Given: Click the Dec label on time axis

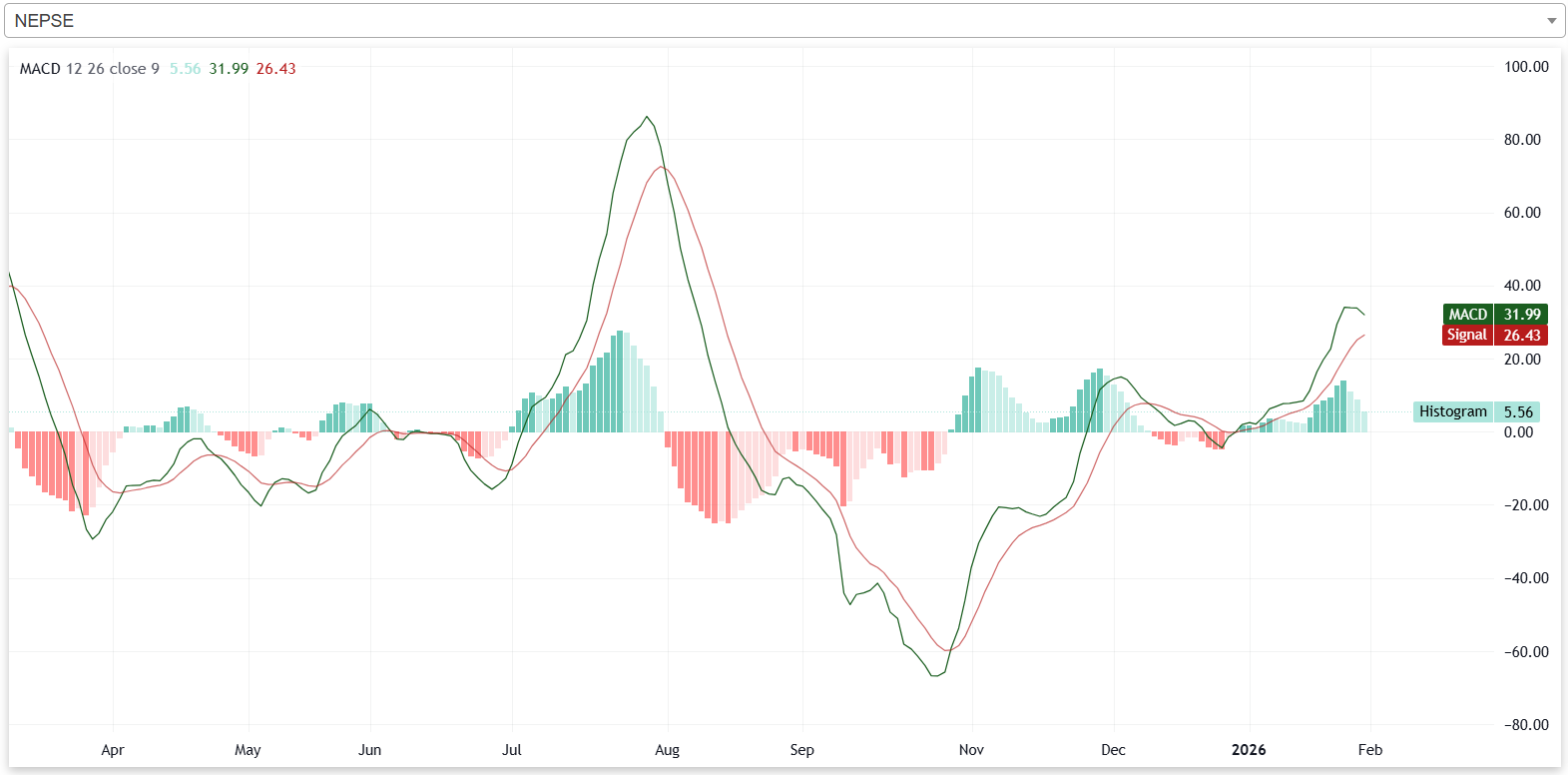Looking at the screenshot, I should click(1113, 750).
